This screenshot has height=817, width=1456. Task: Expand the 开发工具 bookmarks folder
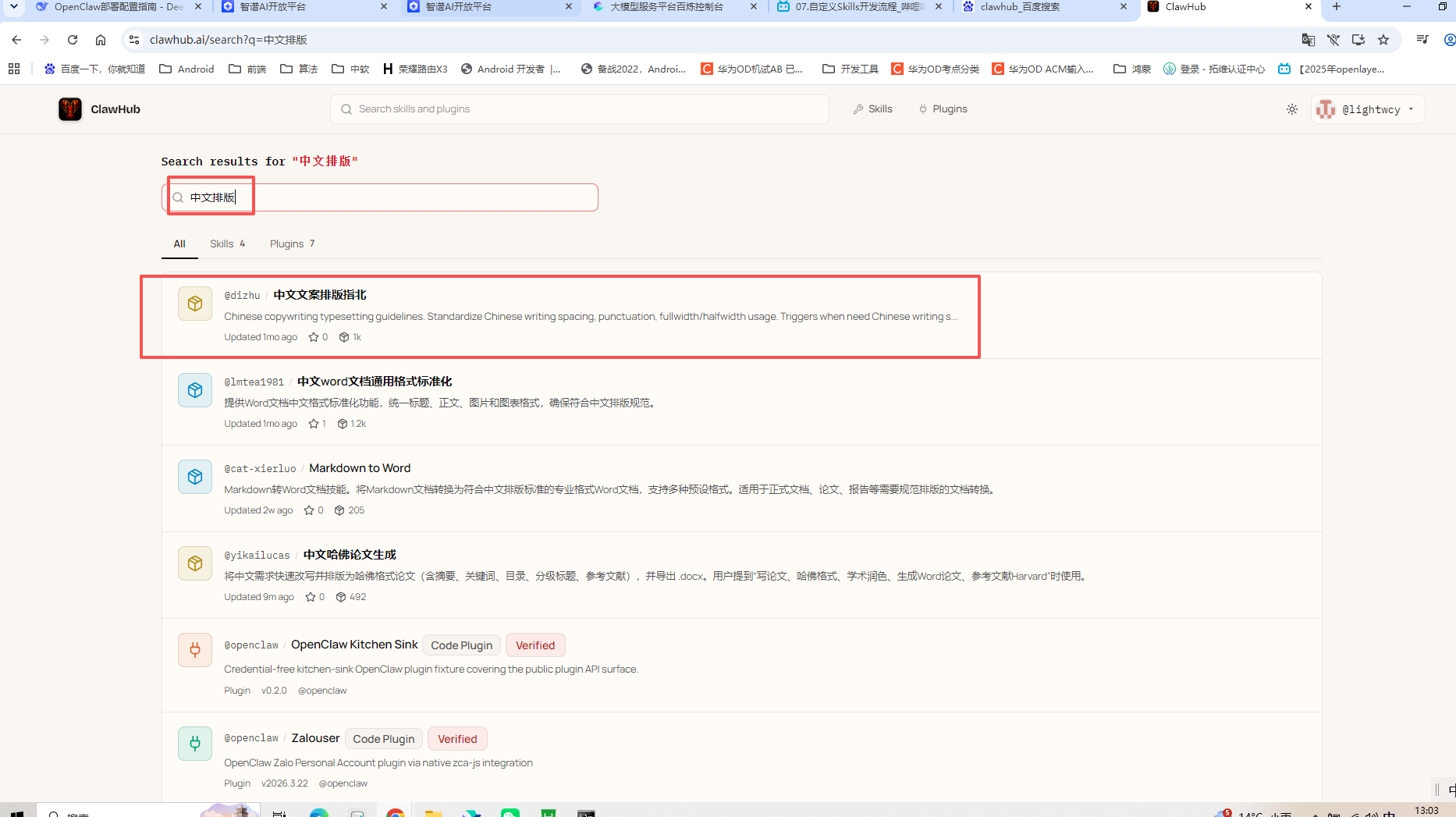click(851, 69)
